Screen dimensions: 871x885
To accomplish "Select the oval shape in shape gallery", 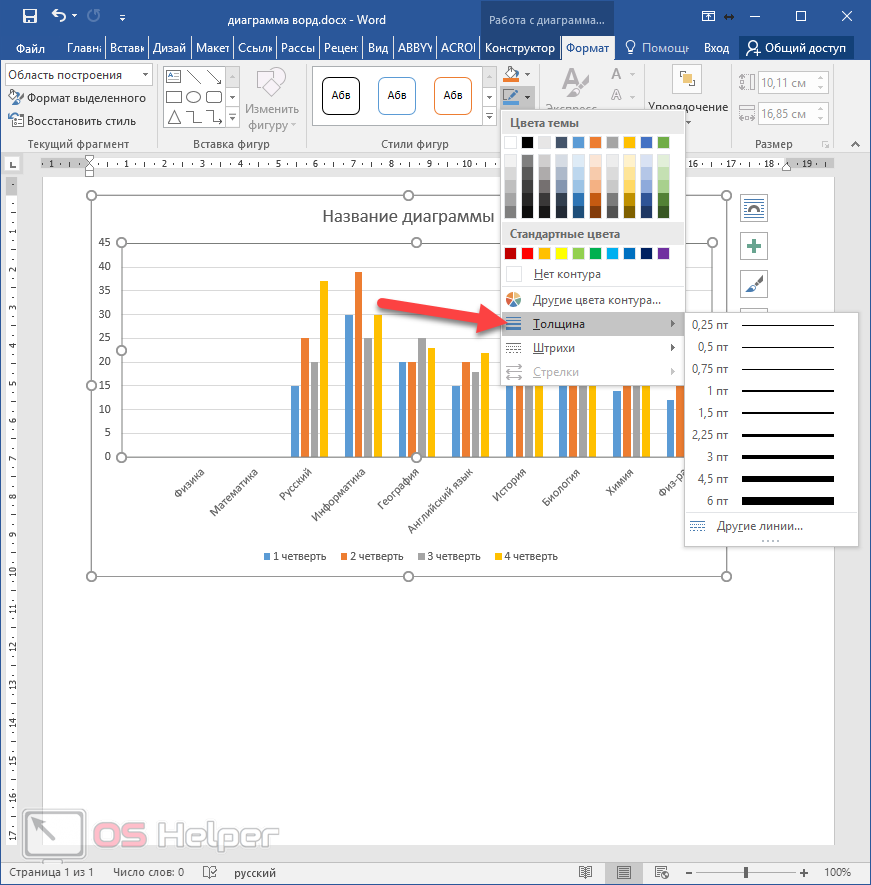I will click(x=194, y=97).
